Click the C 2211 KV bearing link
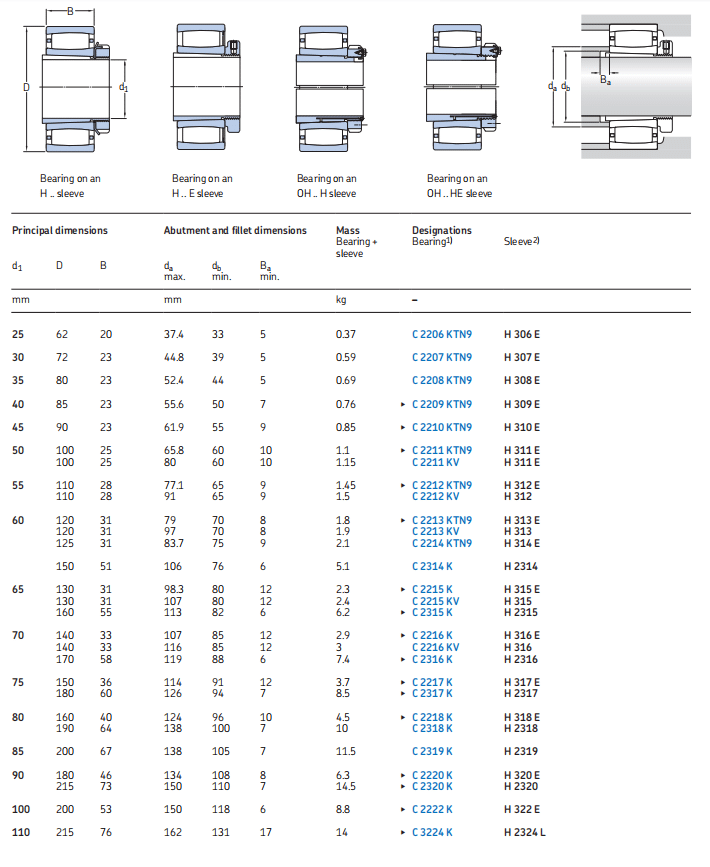The width and height of the screenshot is (710, 867). pyautogui.click(x=435, y=462)
